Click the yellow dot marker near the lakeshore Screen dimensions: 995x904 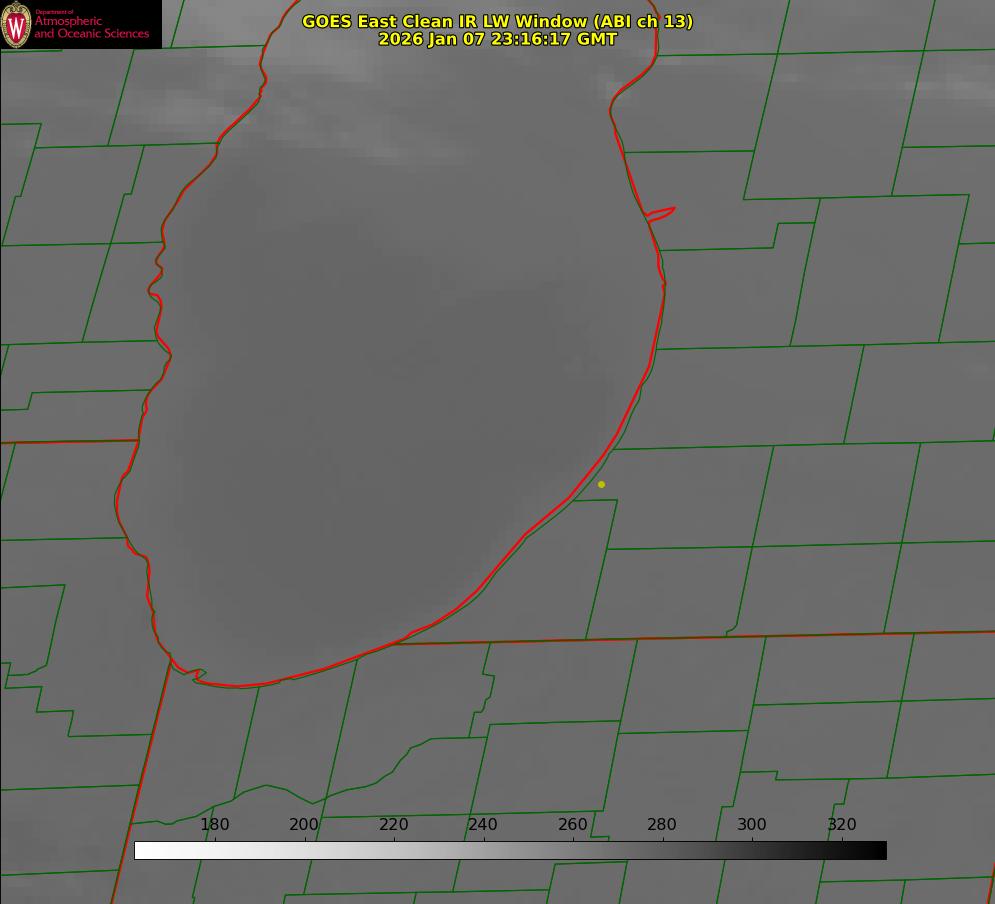(x=601, y=484)
